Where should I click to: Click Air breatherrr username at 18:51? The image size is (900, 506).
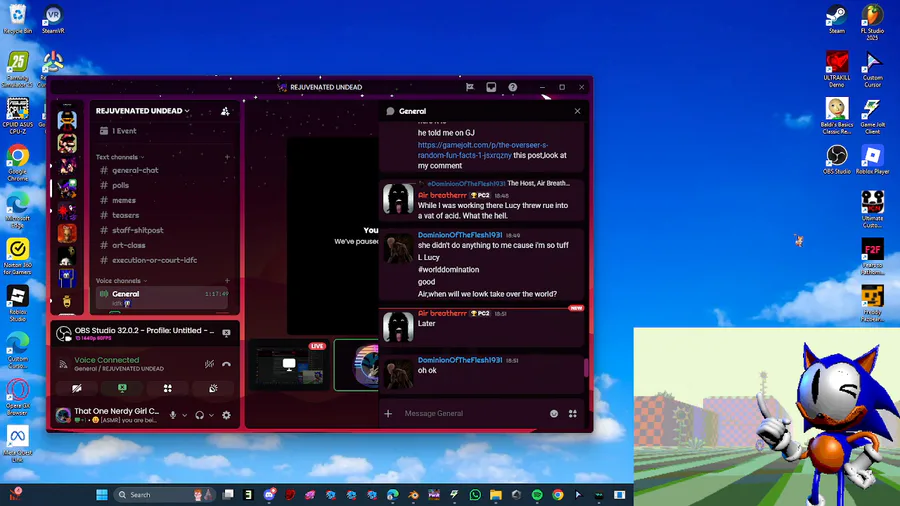pos(442,313)
